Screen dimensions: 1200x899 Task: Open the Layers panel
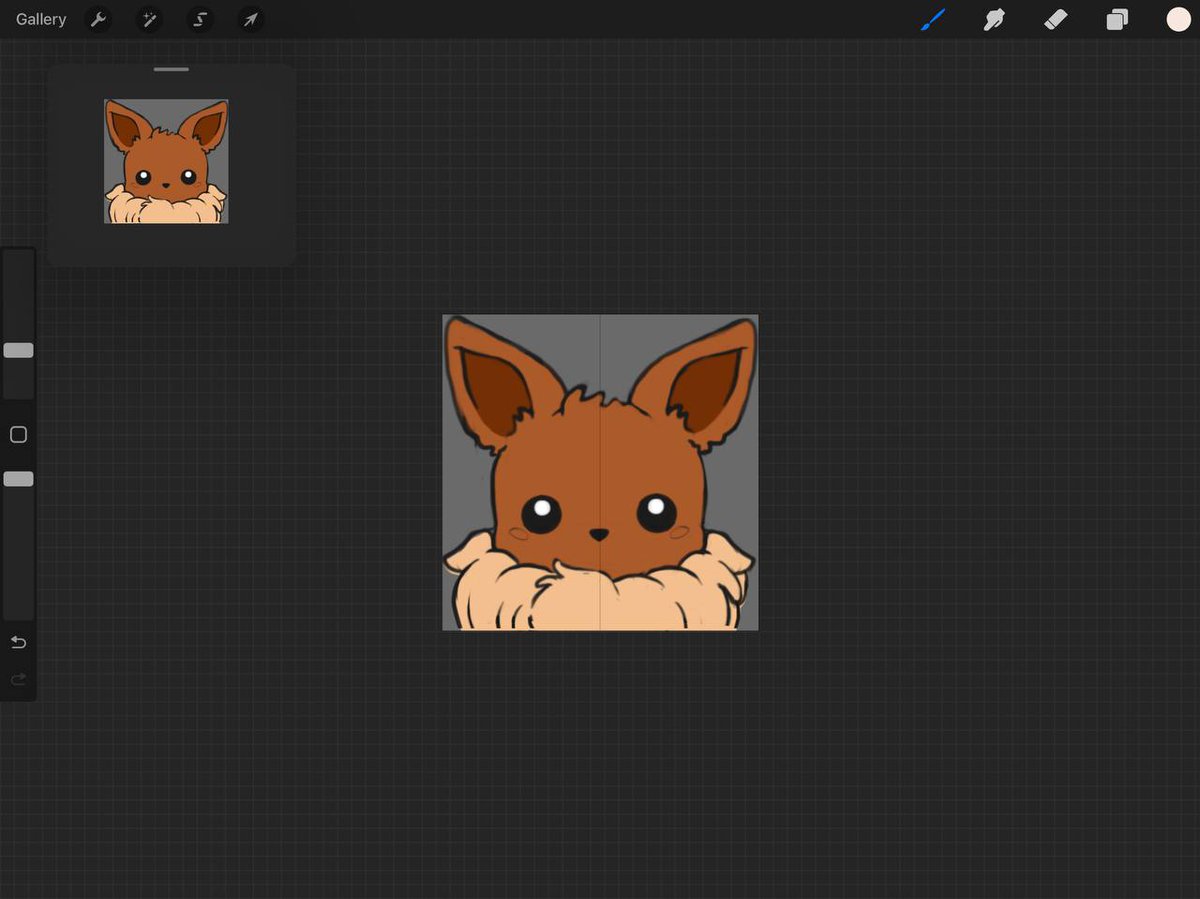tap(1118, 19)
